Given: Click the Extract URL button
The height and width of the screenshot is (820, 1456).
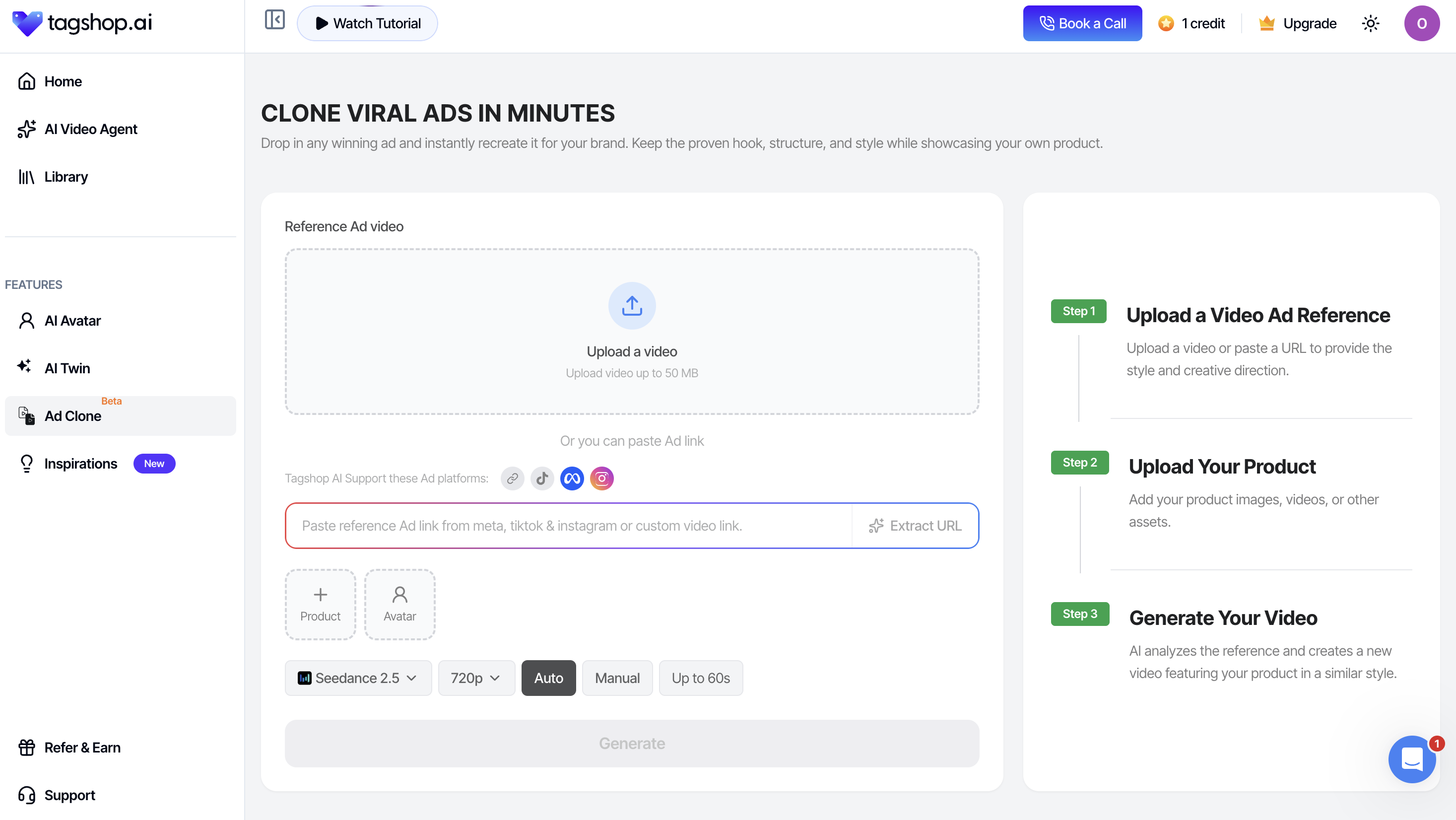Looking at the screenshot, I should click(915, 526).
